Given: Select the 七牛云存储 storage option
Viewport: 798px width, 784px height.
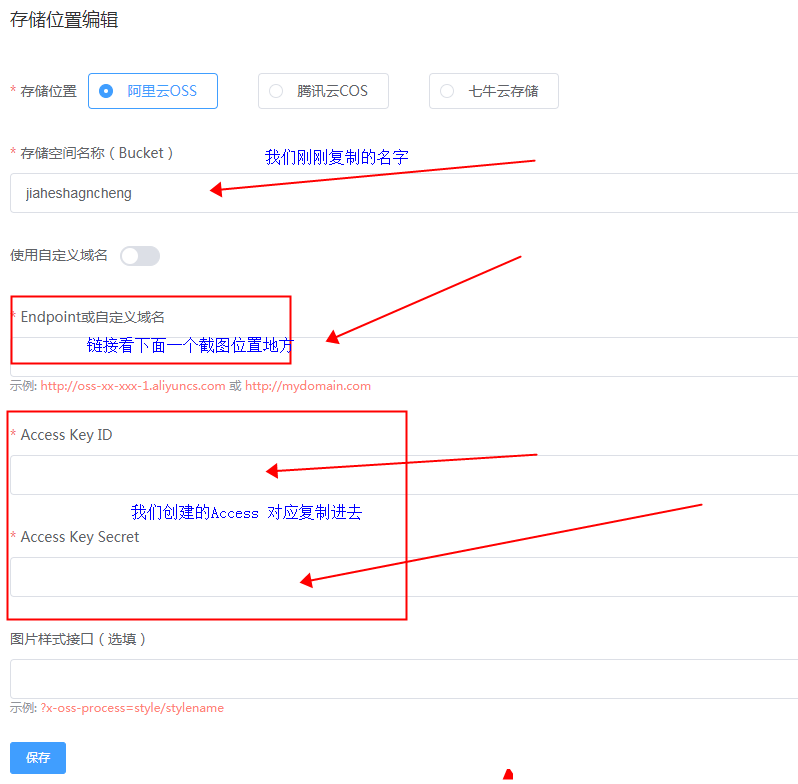Looking at the screenshot, I should tap(494, 91).
